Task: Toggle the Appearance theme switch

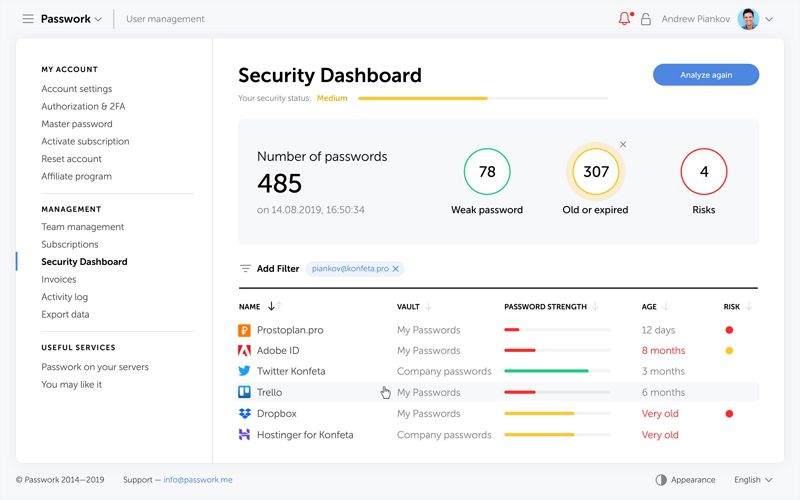Action: point(661,480)
